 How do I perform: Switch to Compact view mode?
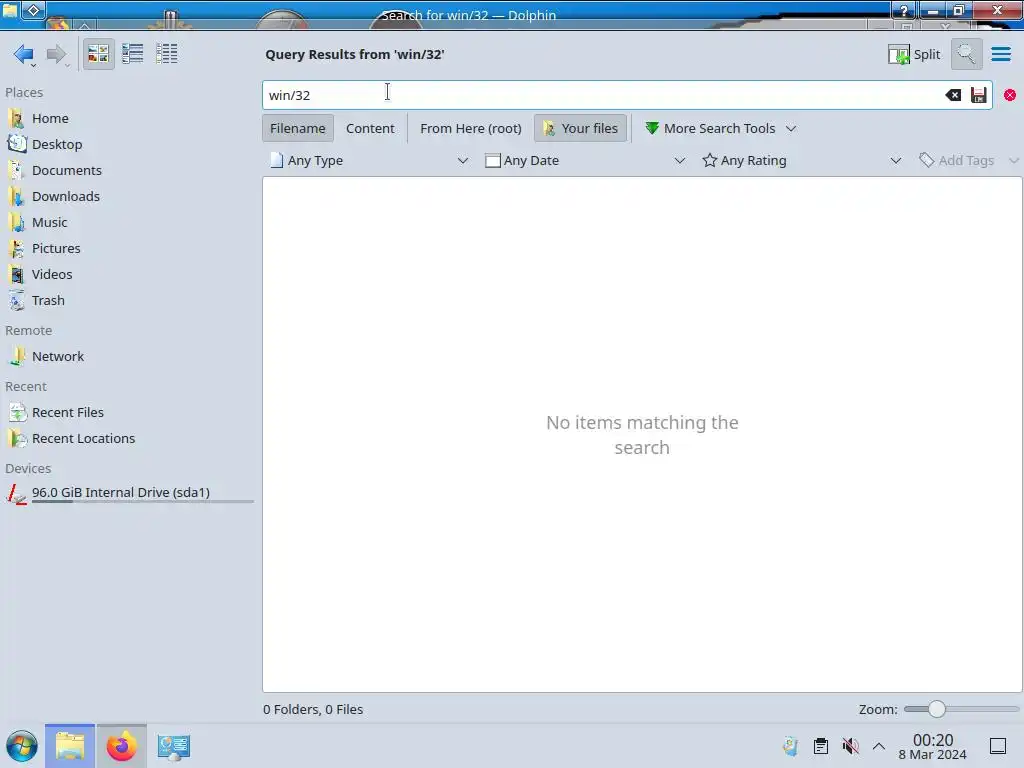pos(133,54)
